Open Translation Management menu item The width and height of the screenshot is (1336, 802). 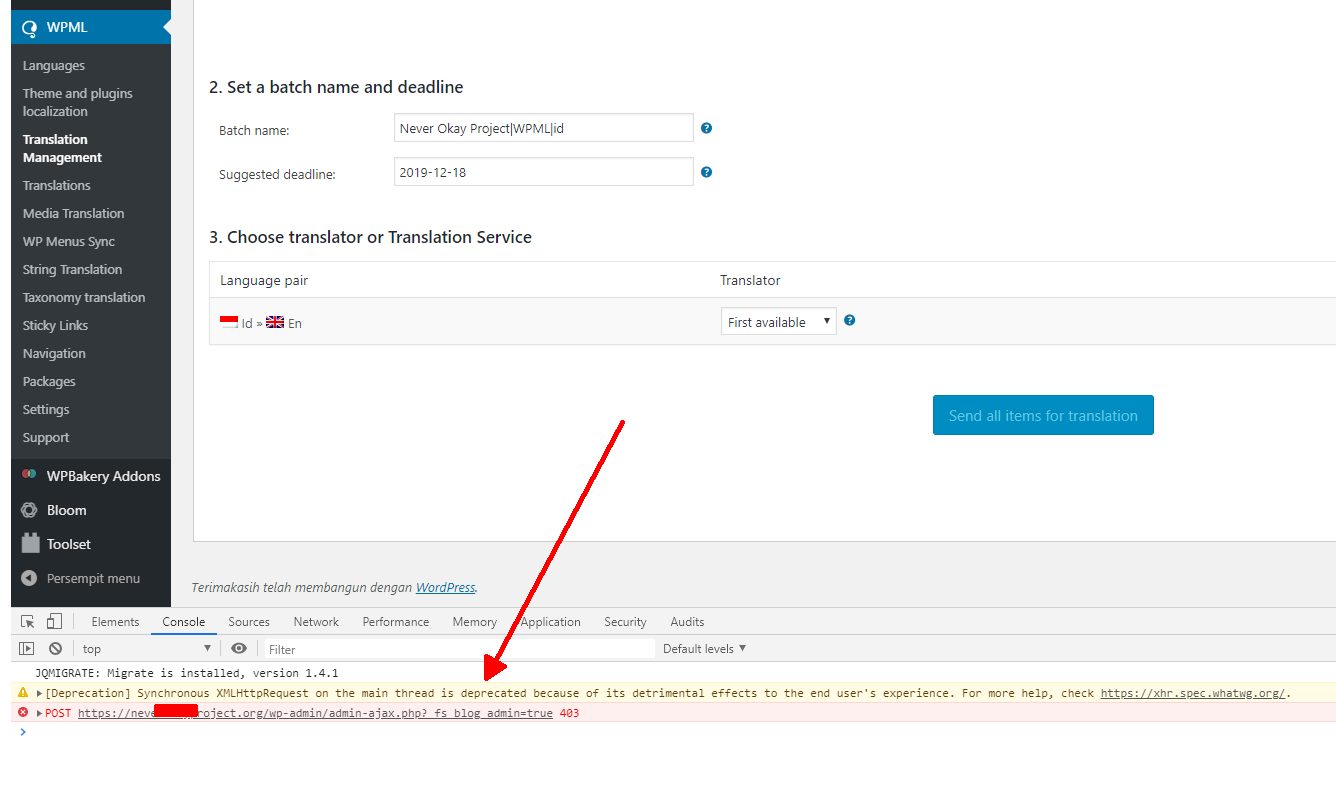point(62,148)
